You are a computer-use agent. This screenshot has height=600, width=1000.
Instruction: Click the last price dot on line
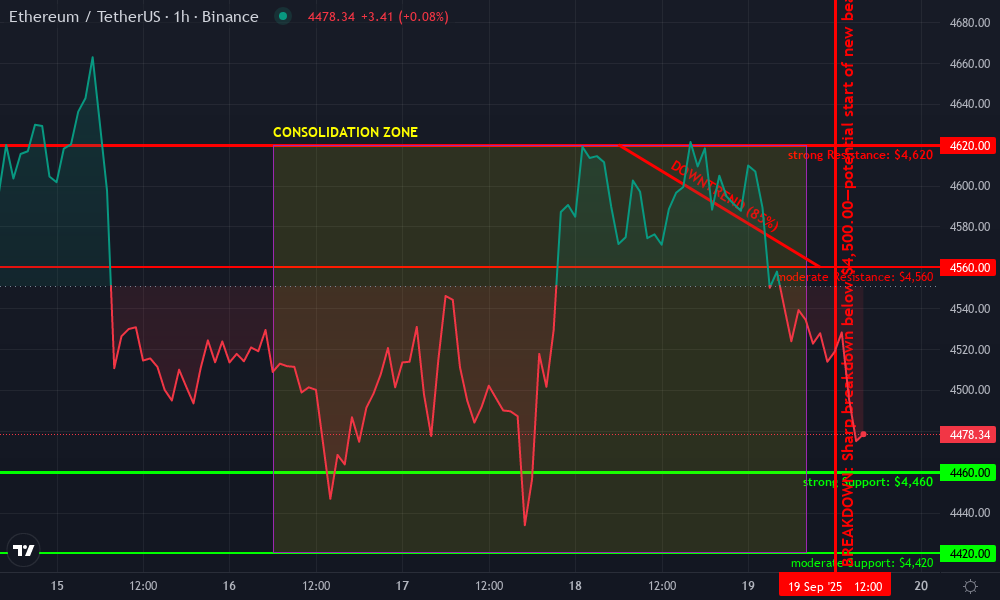[864, 434]
